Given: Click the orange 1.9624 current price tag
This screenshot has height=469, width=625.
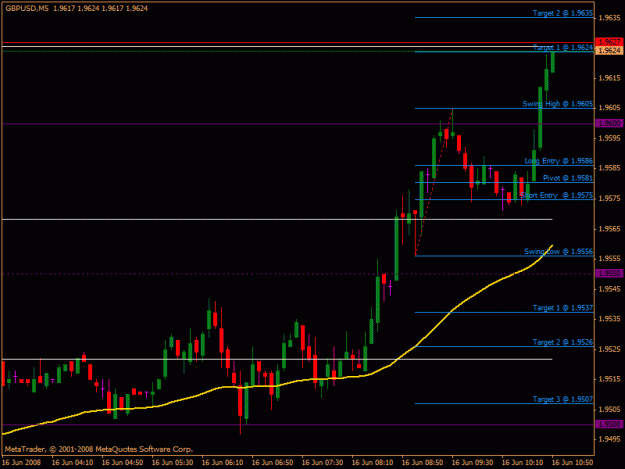Looking at the screenshot, I should coord(609,51).
